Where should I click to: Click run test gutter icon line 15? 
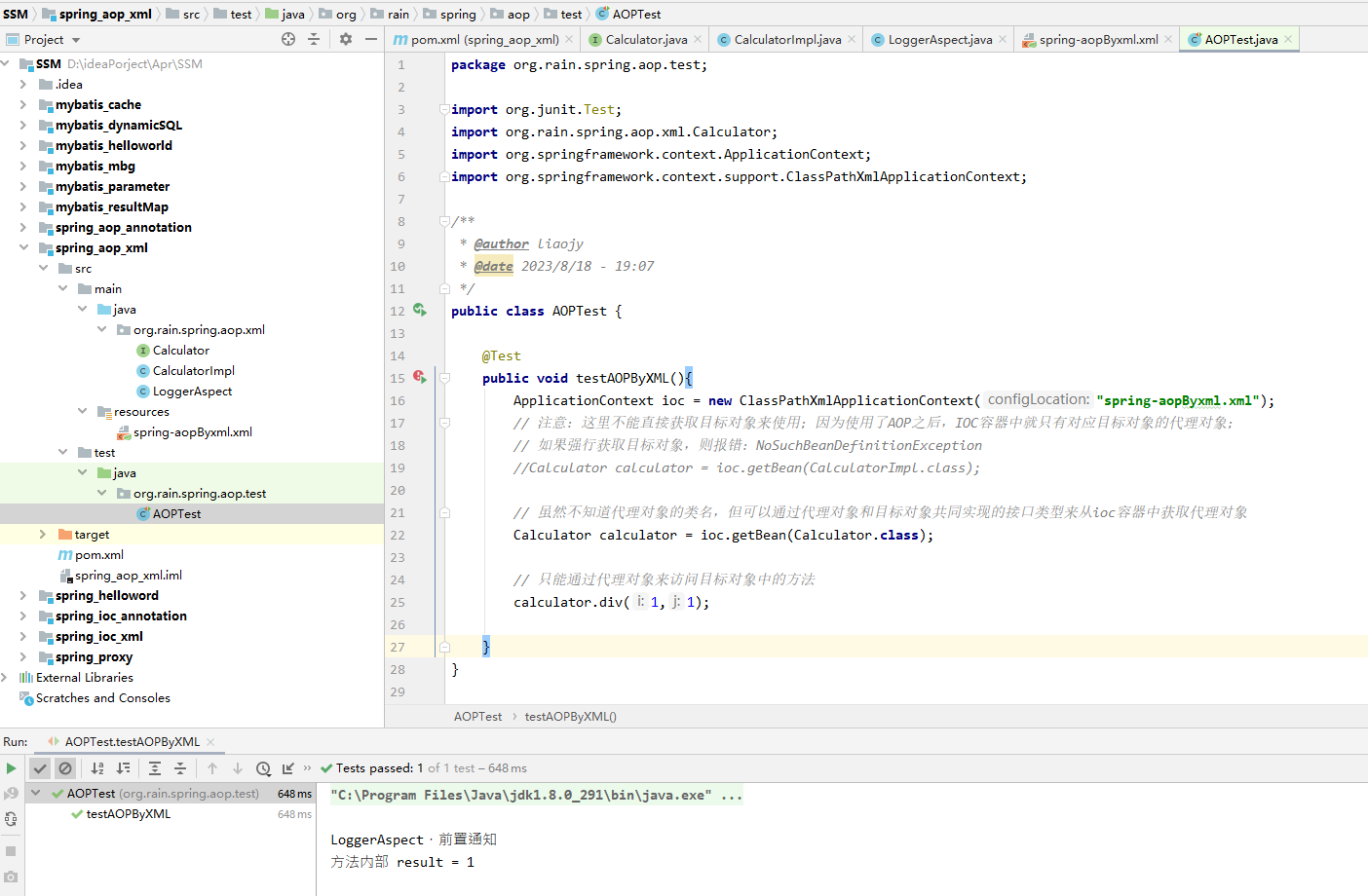[420, 377]
